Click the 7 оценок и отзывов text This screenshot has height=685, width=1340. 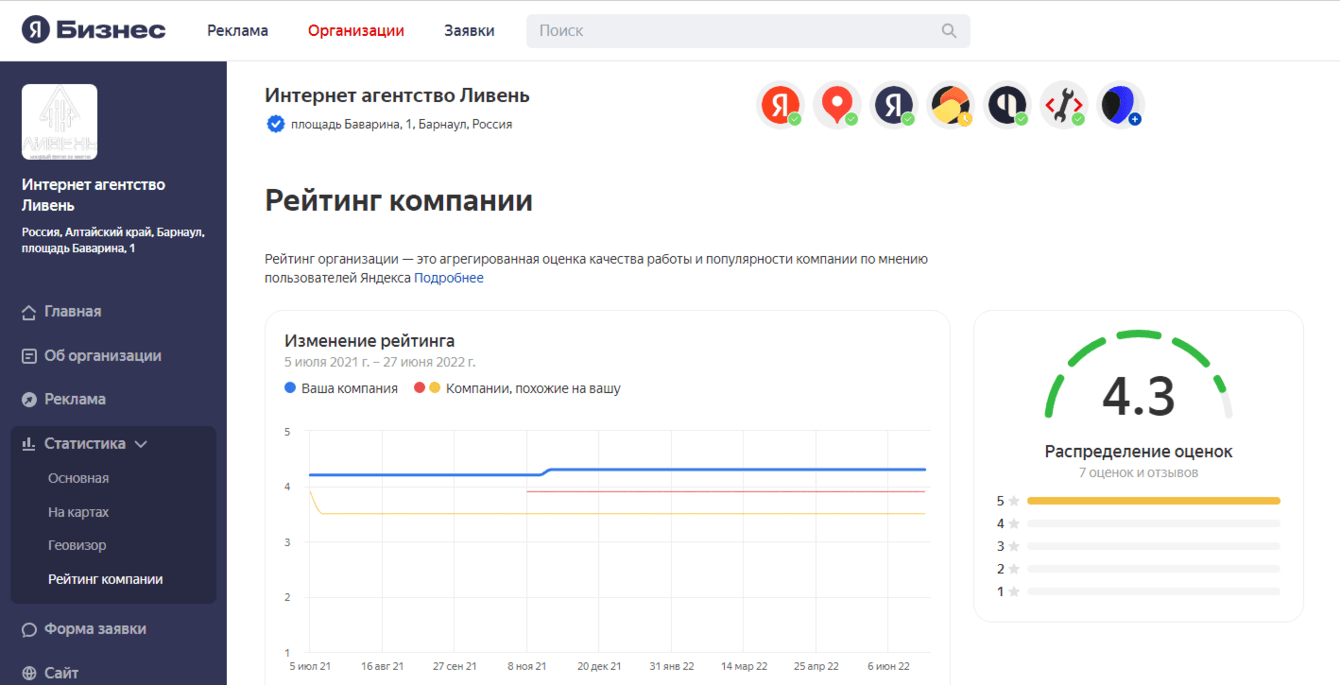(1138, 472)
